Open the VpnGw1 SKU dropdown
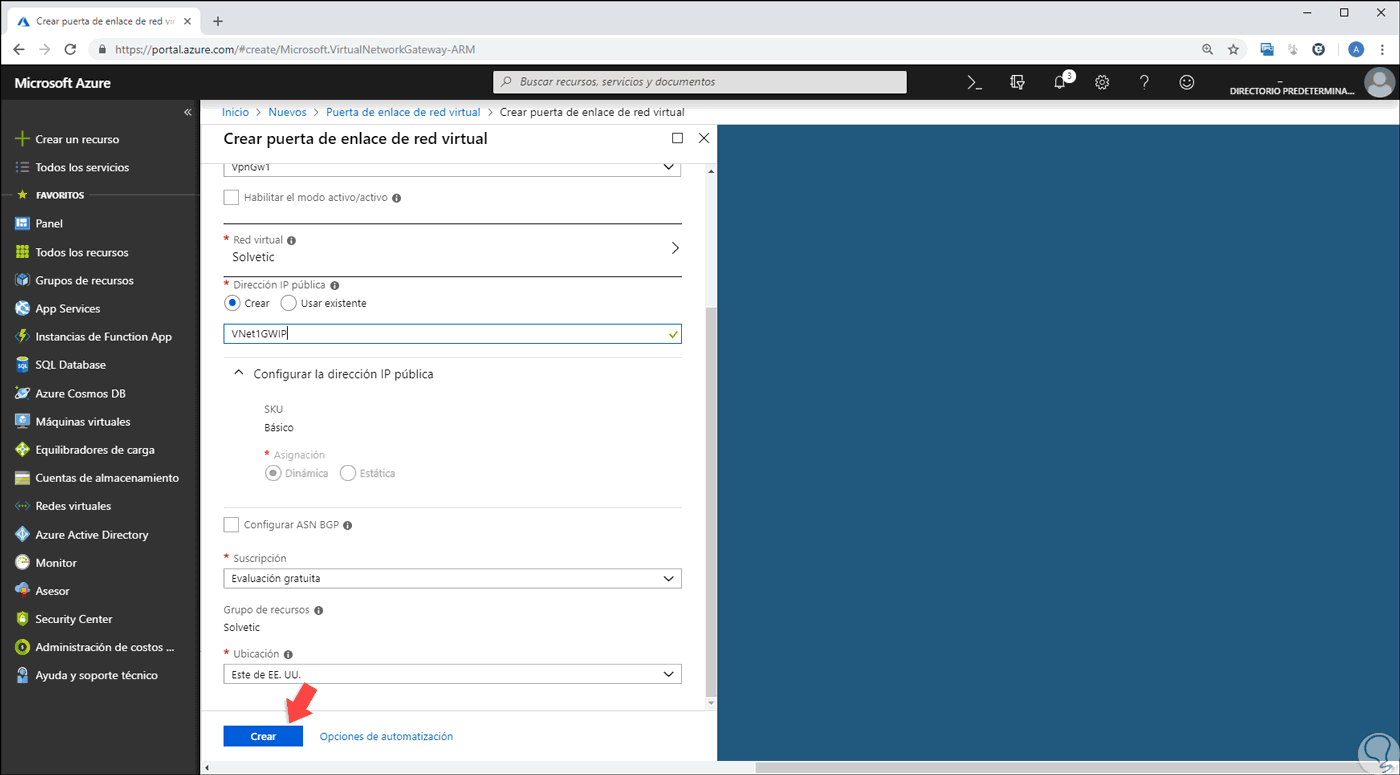This screenshot has height=775, width=1400. [452, 168]
